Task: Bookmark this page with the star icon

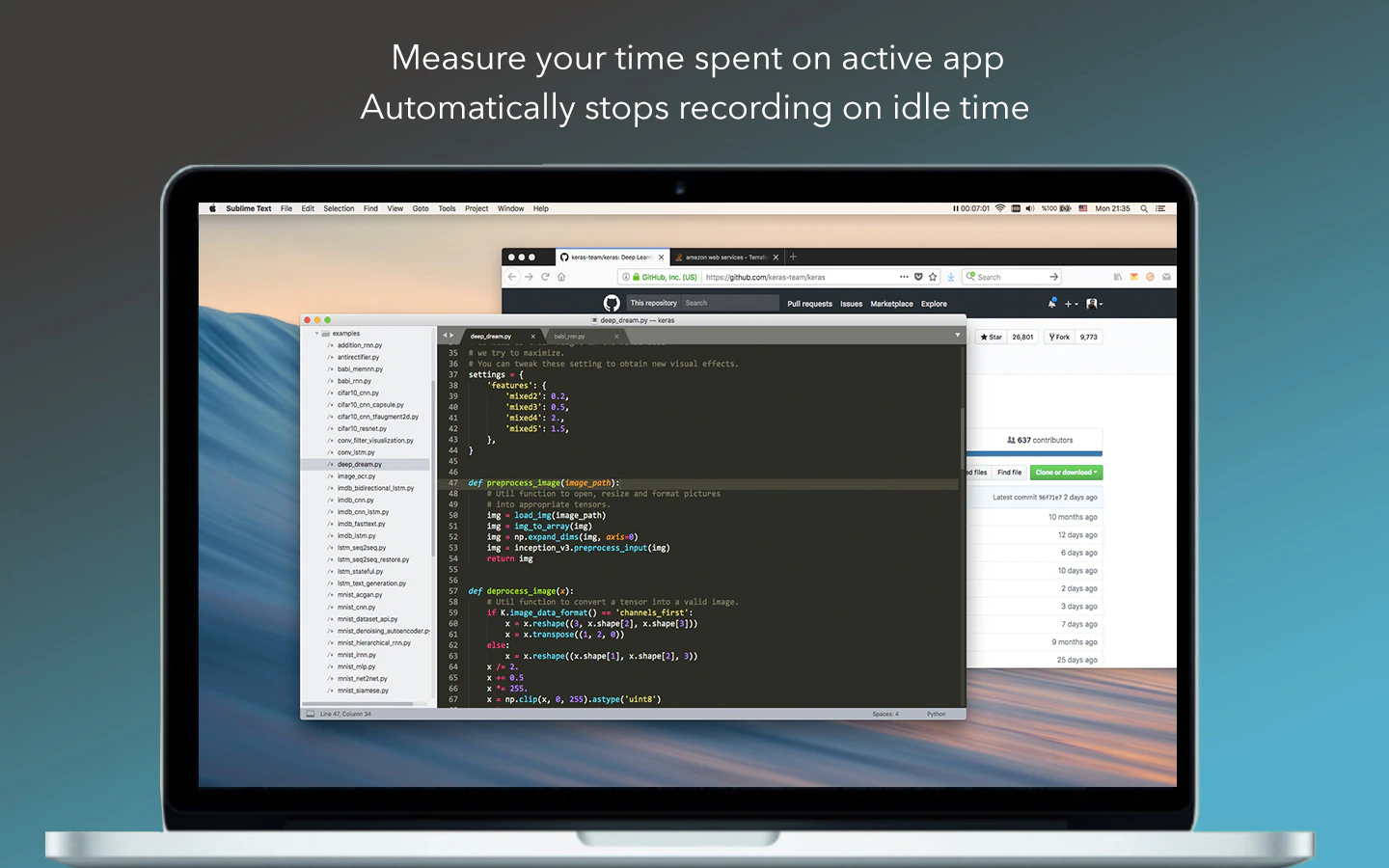Action: tap(933, 277)
